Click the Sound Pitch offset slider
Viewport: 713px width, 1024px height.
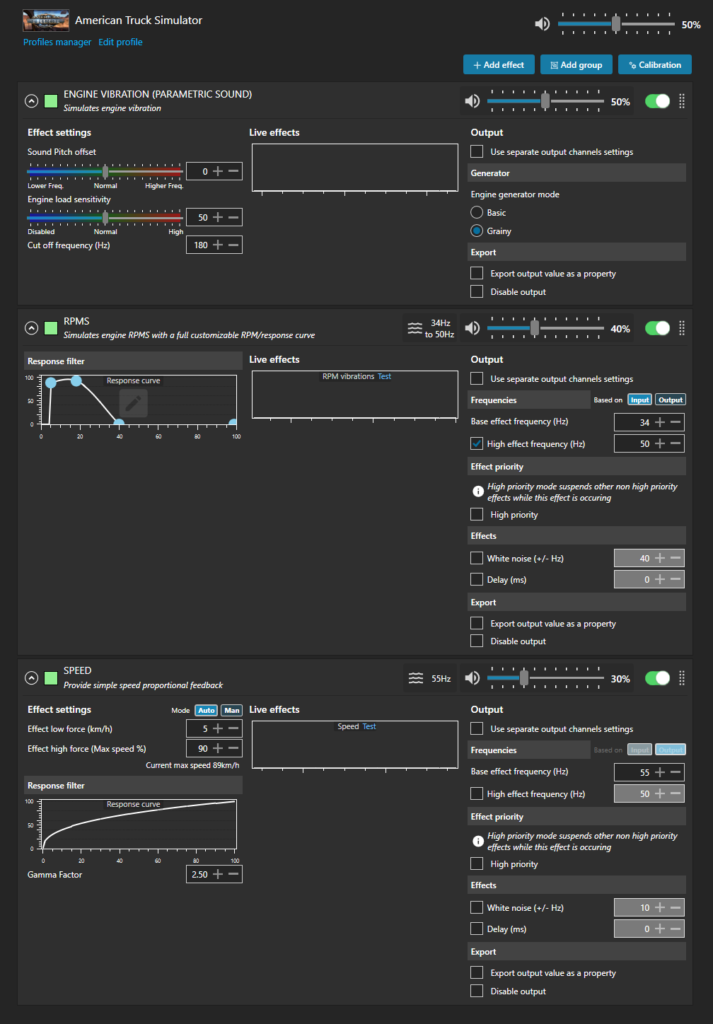[x=105, y=171]
